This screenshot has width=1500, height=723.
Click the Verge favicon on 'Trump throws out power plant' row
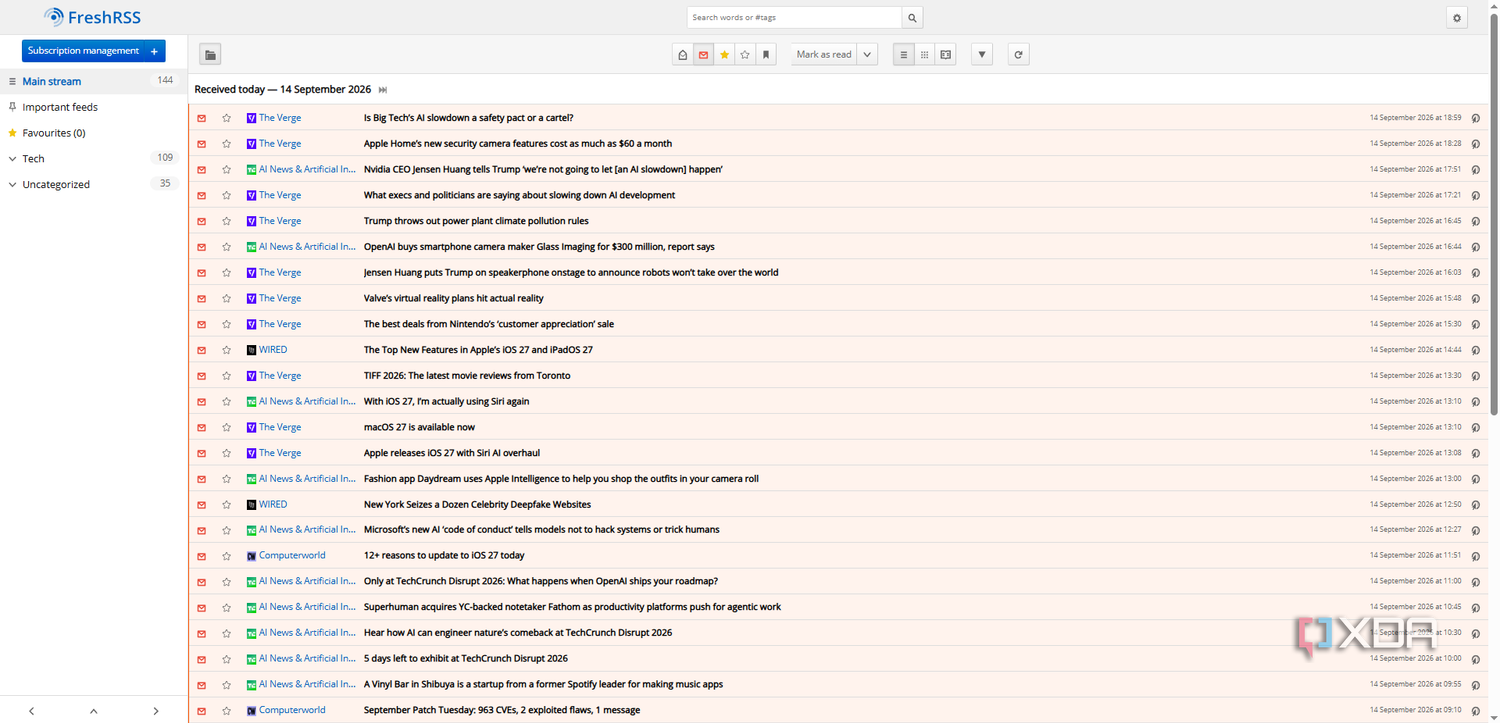coord(252,221)
